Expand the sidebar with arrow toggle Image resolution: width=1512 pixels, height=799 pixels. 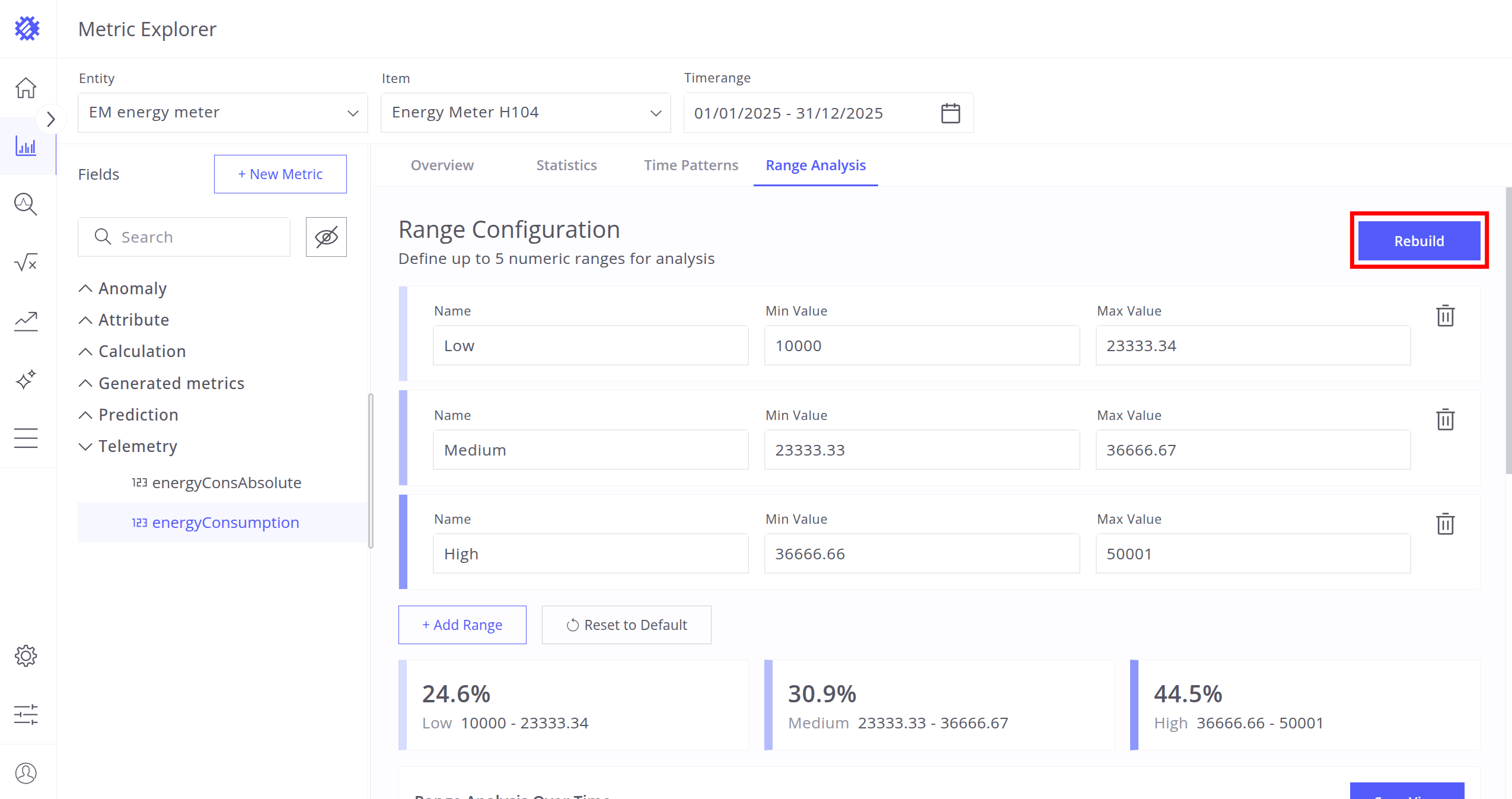(51, 119)
